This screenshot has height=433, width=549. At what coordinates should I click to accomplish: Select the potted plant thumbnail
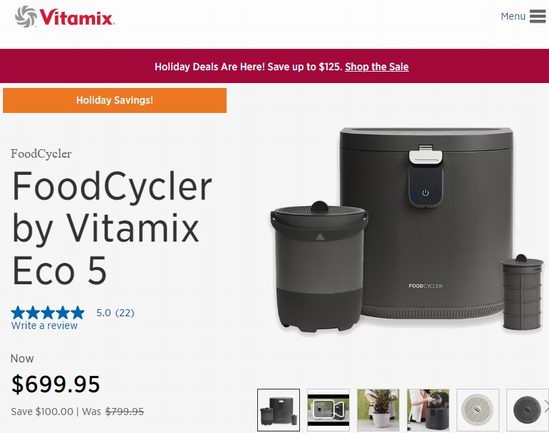[x=378, y=410]
